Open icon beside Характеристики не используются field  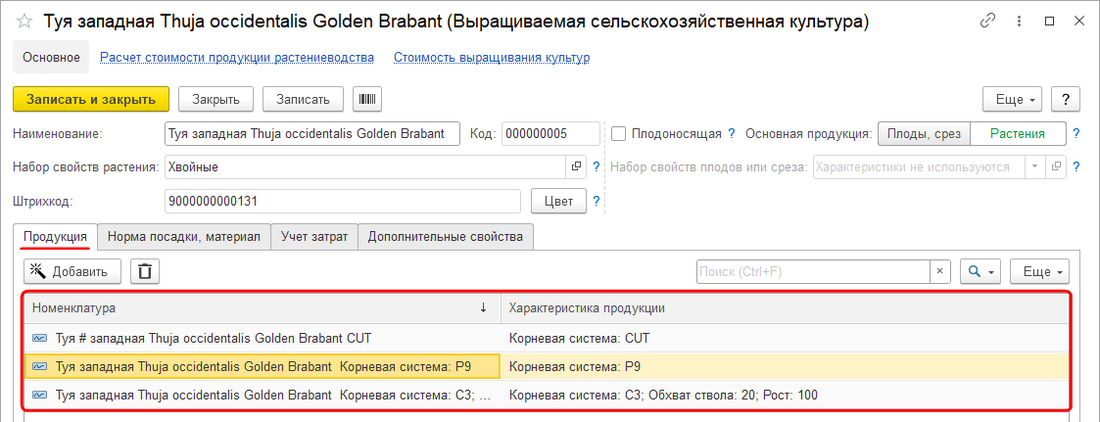[1056, 167]
